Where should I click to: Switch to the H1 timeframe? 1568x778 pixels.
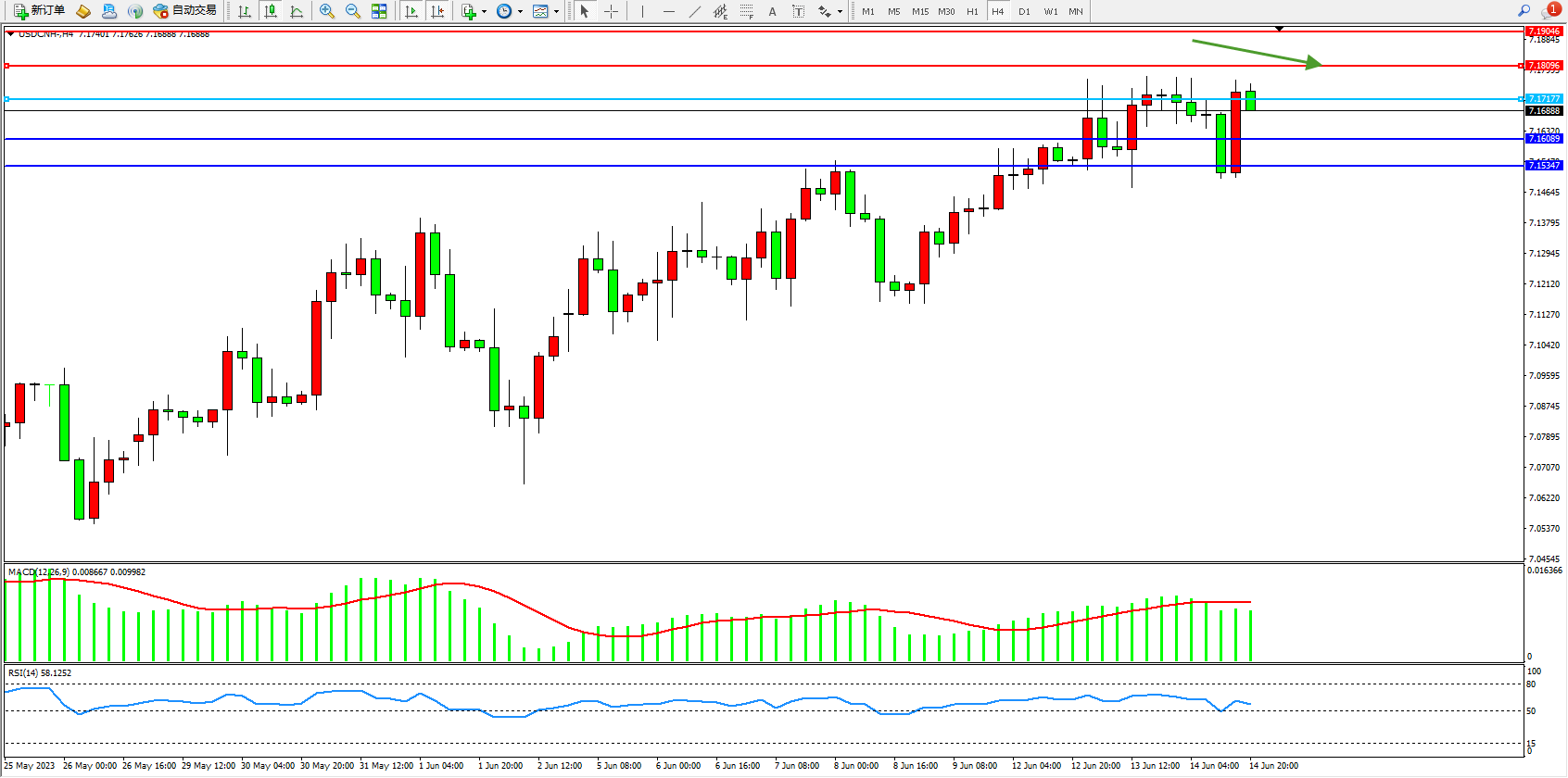tap(972, 11)
